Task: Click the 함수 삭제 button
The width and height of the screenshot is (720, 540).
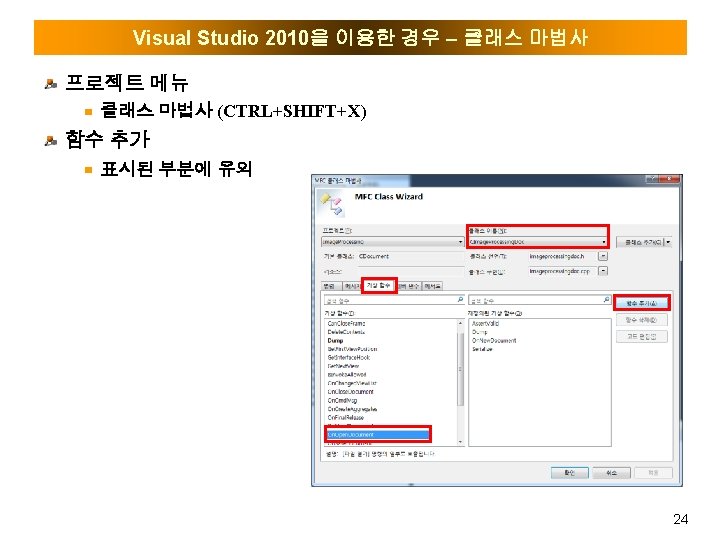Action: pyautogui.click(x=642, y=320)
